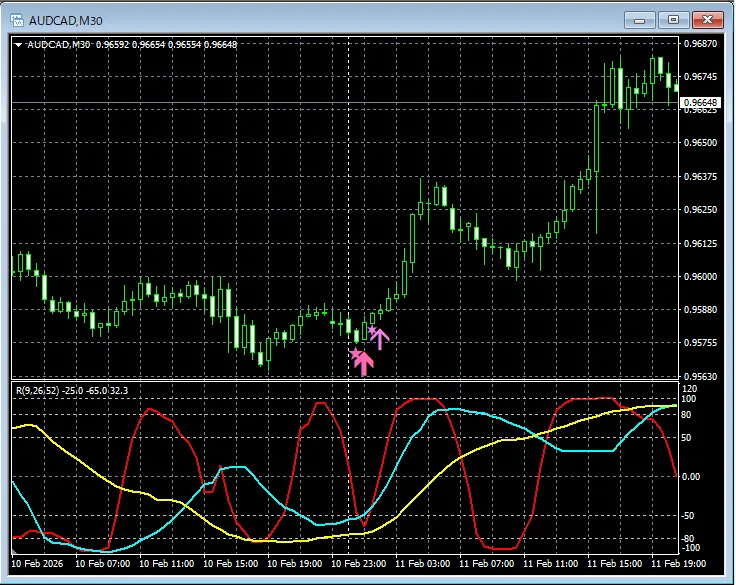This screenshot has width=736, height=585.
Task: Click the pink star marker beside thick arrow
Action: (x=354, y=353)
